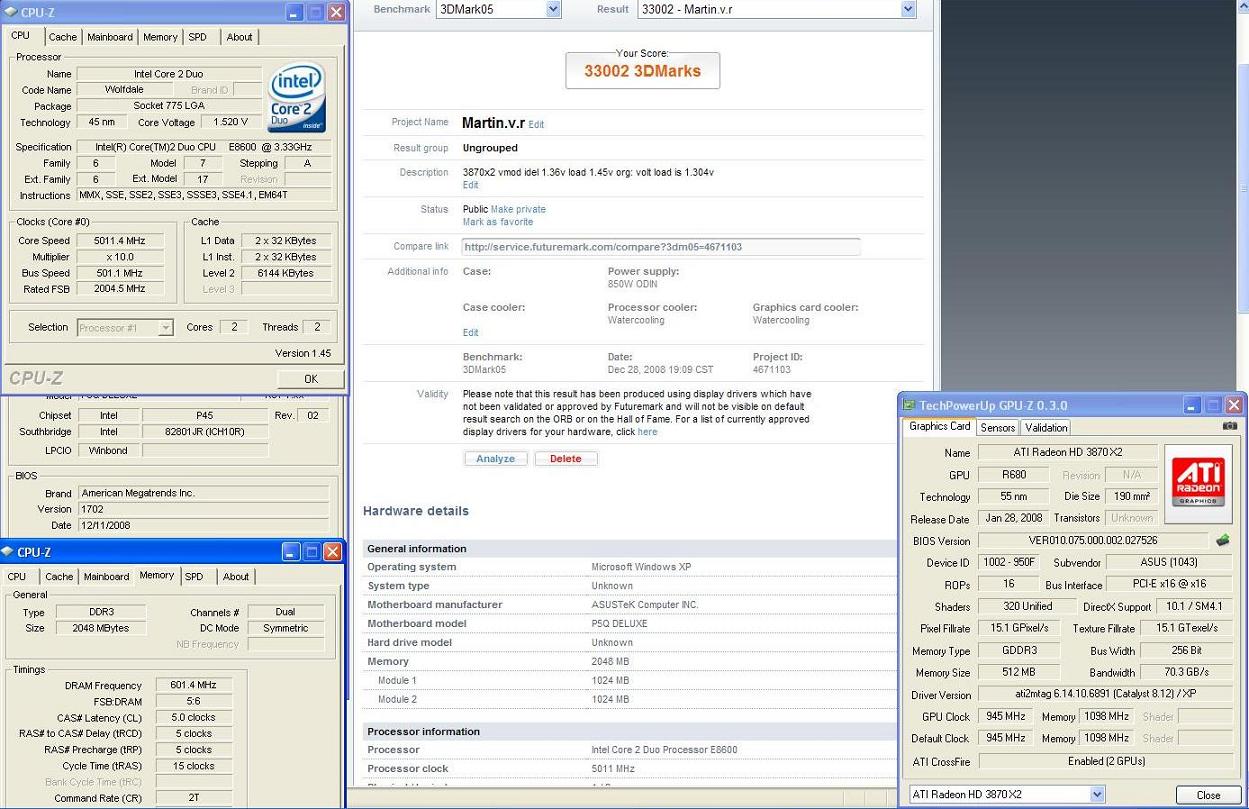Viewport: 1249px width, 809px height.
Task: Open the Processor #1 selection dropdown
Action: pos(165,327)
